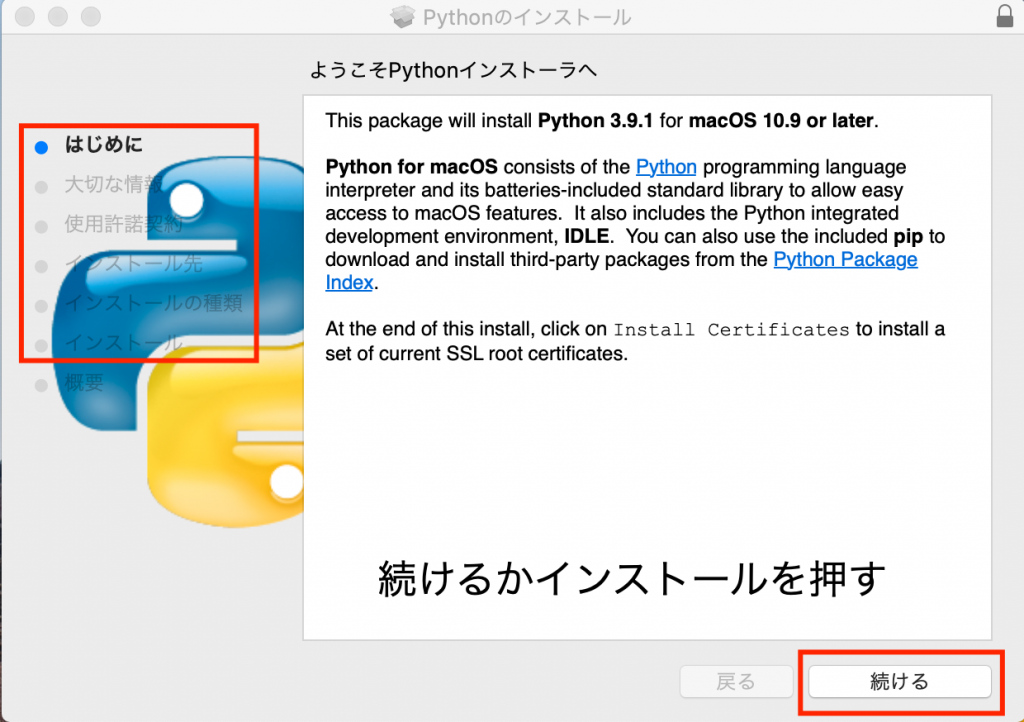The image size is (1024, 722).
Task: Select the 大切な情報 step in the sidebar
Action: click(x=110, y=185)
